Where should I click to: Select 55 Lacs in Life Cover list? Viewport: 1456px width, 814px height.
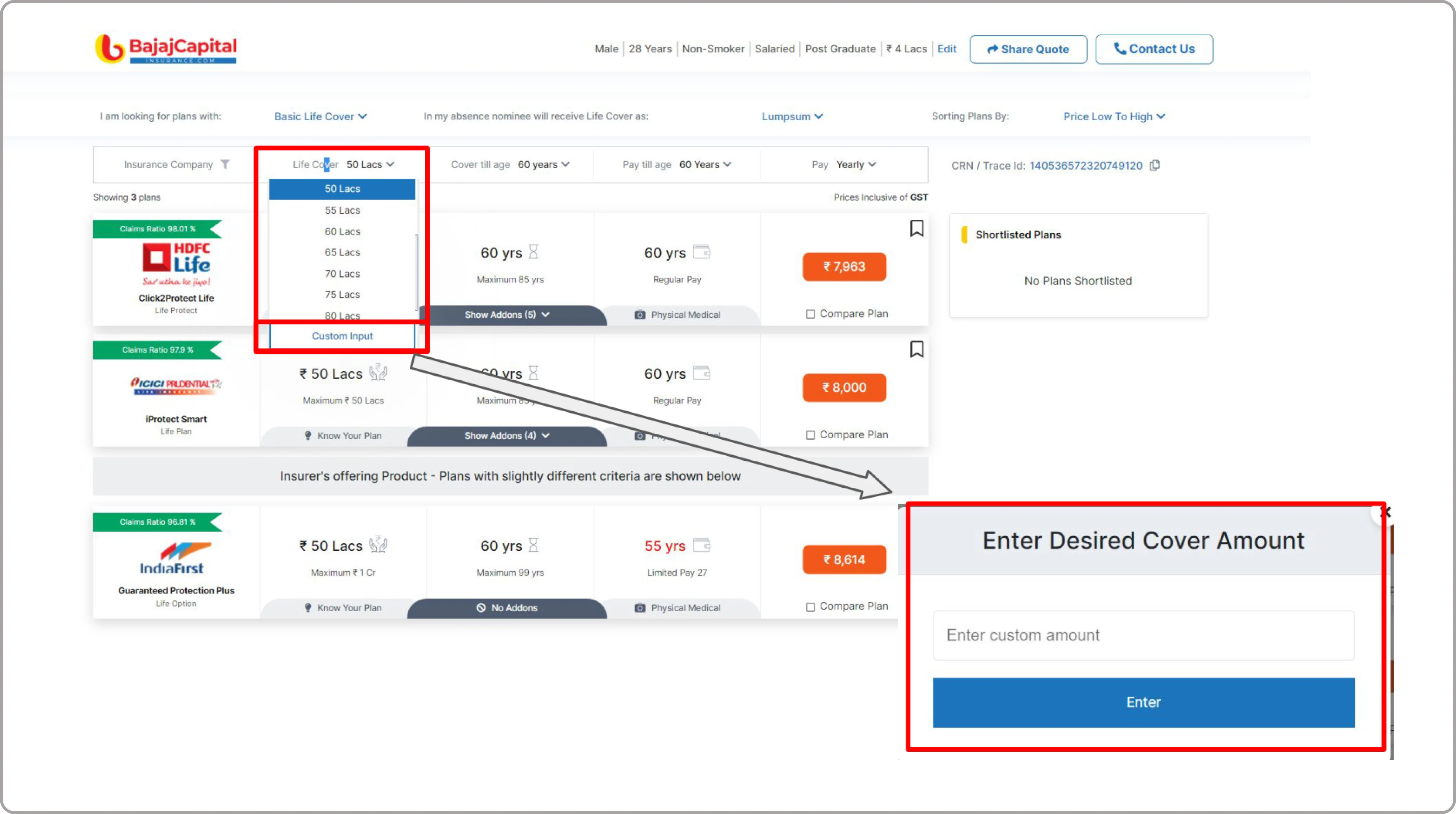pos(342,210)
